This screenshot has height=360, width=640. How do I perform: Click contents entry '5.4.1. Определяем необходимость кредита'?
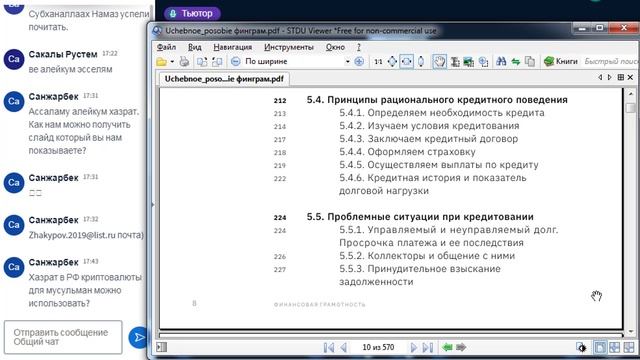442,113
